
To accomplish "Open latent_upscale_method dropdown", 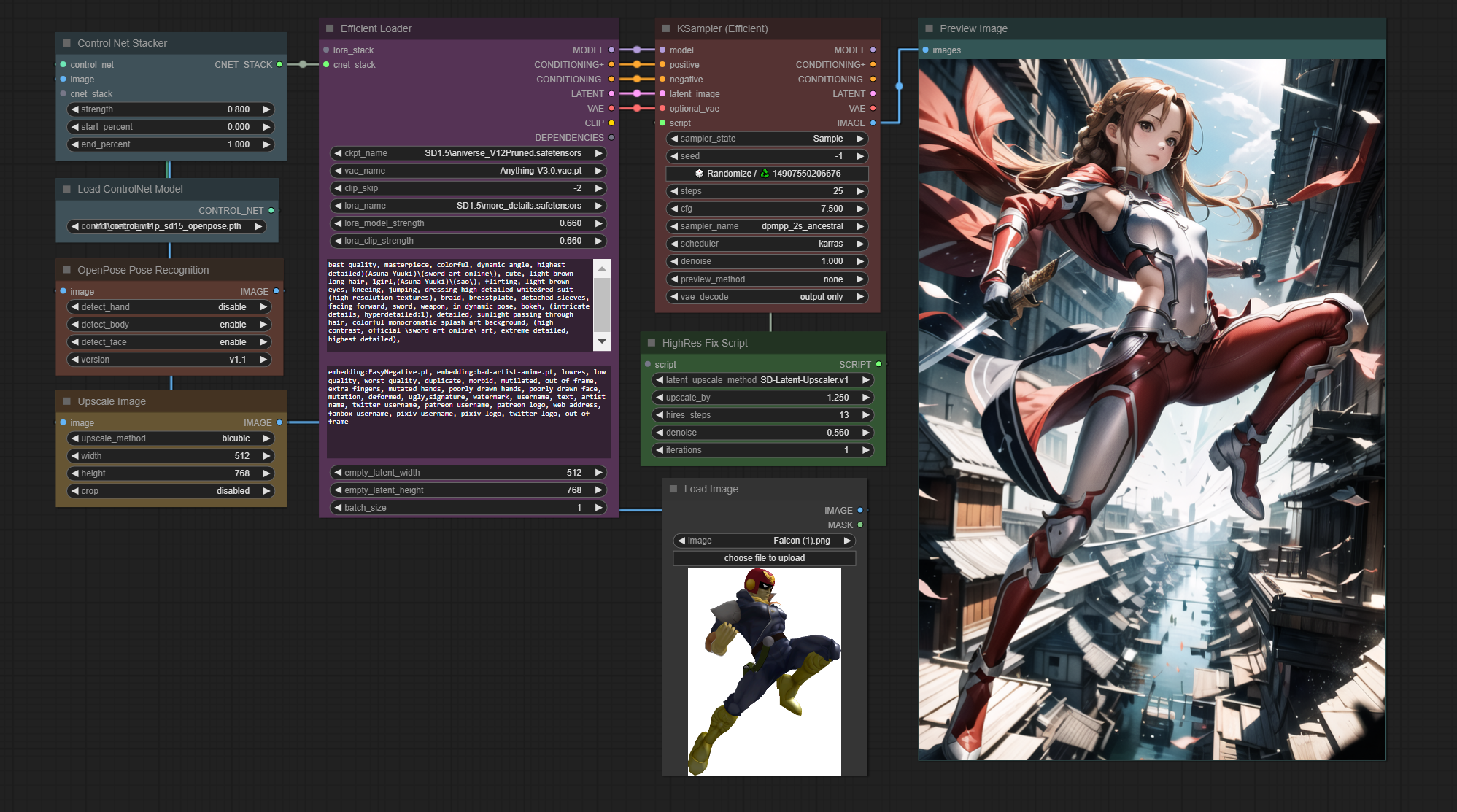I will [762, 380].
